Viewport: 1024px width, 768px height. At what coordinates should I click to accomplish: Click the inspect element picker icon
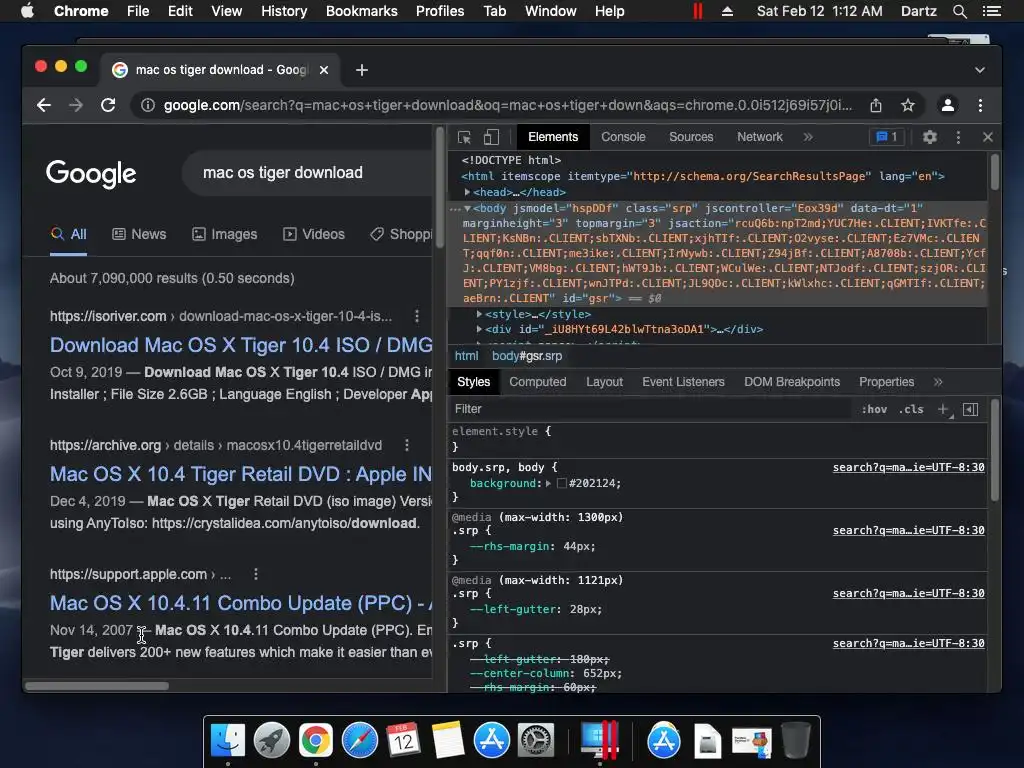tap(464, 137)
